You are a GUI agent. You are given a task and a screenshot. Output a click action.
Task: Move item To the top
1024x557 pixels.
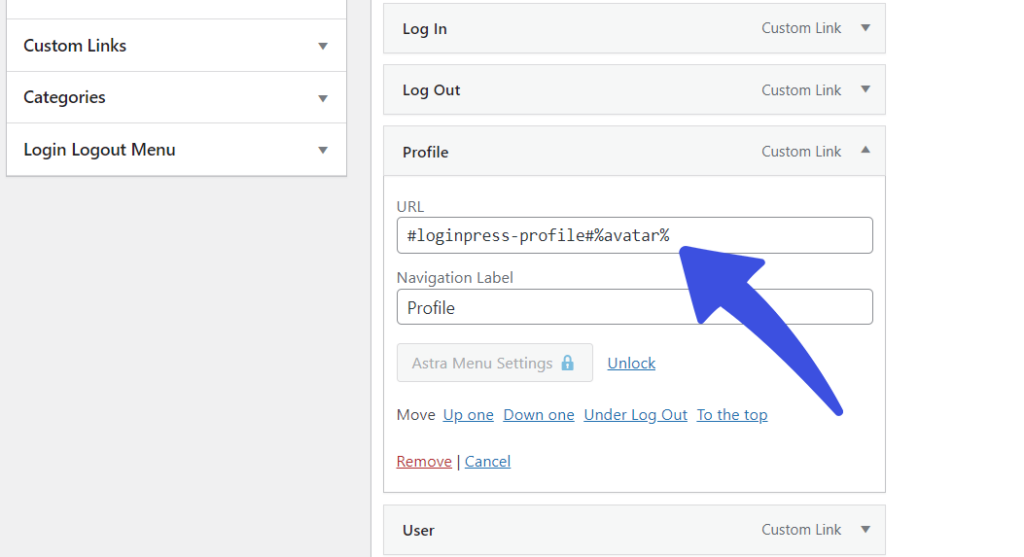coord(732,415)
